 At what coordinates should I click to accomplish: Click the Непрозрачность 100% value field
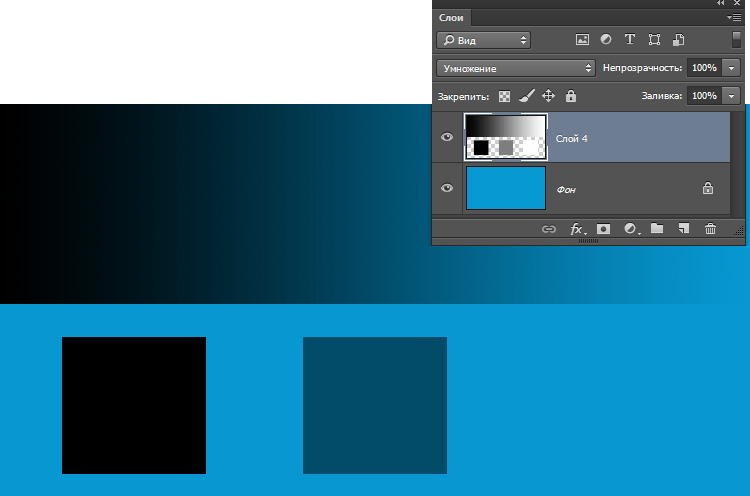[x=705, y=68]
